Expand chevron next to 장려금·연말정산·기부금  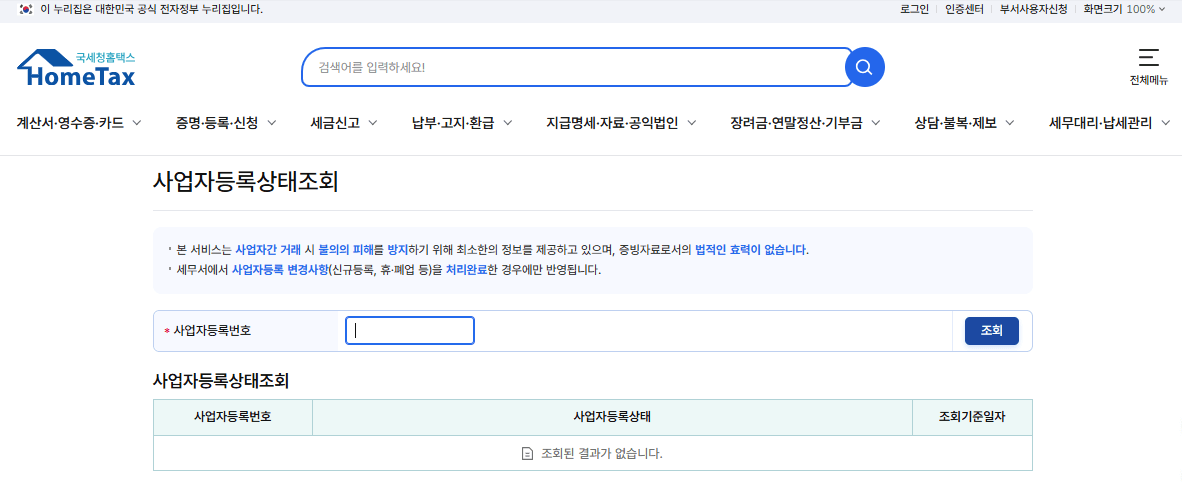pyautogui.click(x=875, y=123)
